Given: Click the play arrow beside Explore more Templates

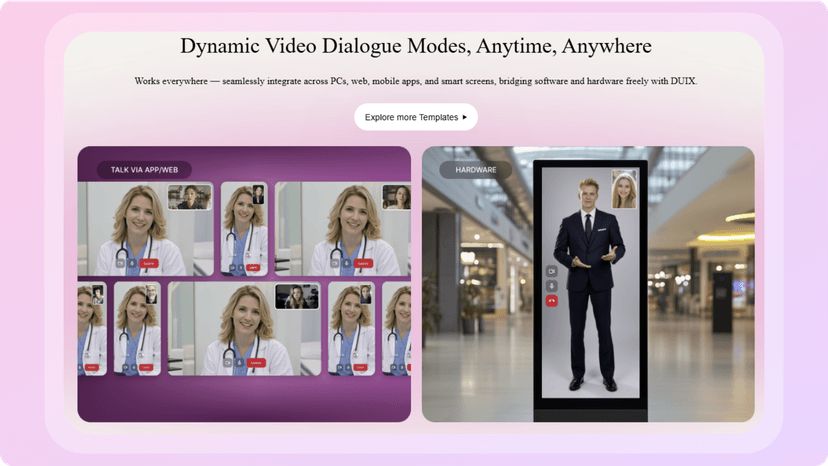Looking at the screenshot, I should [465, 117].
